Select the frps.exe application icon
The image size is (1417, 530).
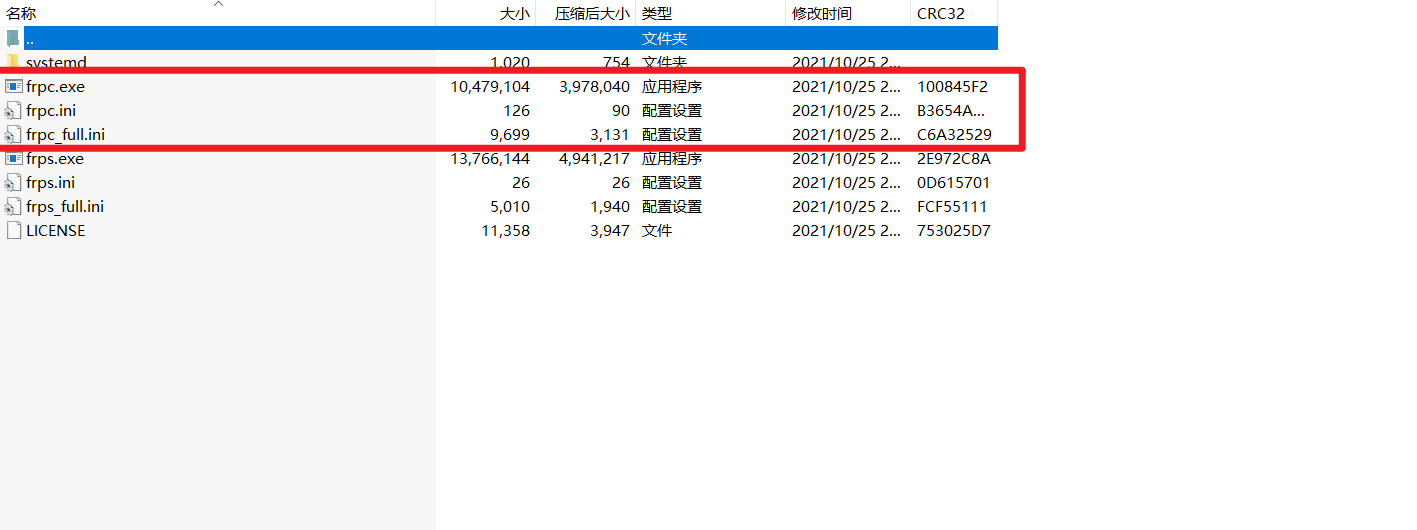pos(13,159)
